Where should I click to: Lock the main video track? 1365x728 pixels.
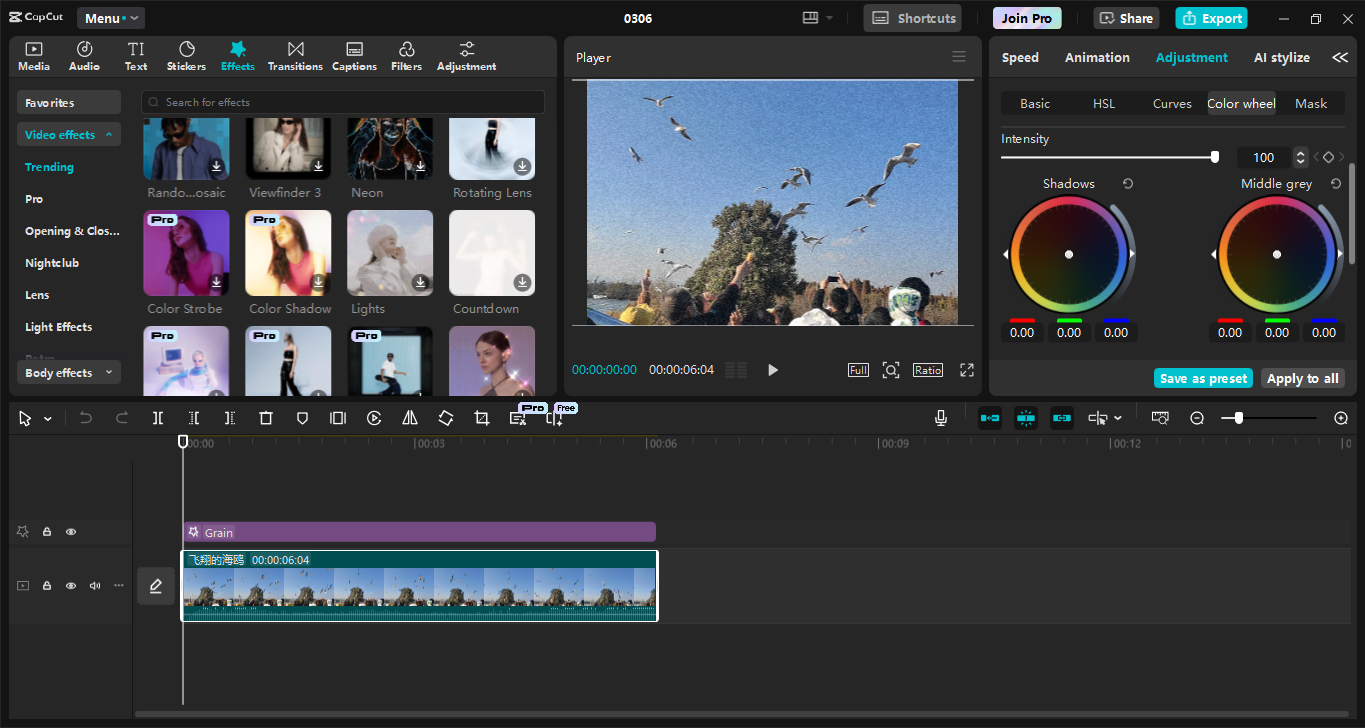tap(47, 586)
